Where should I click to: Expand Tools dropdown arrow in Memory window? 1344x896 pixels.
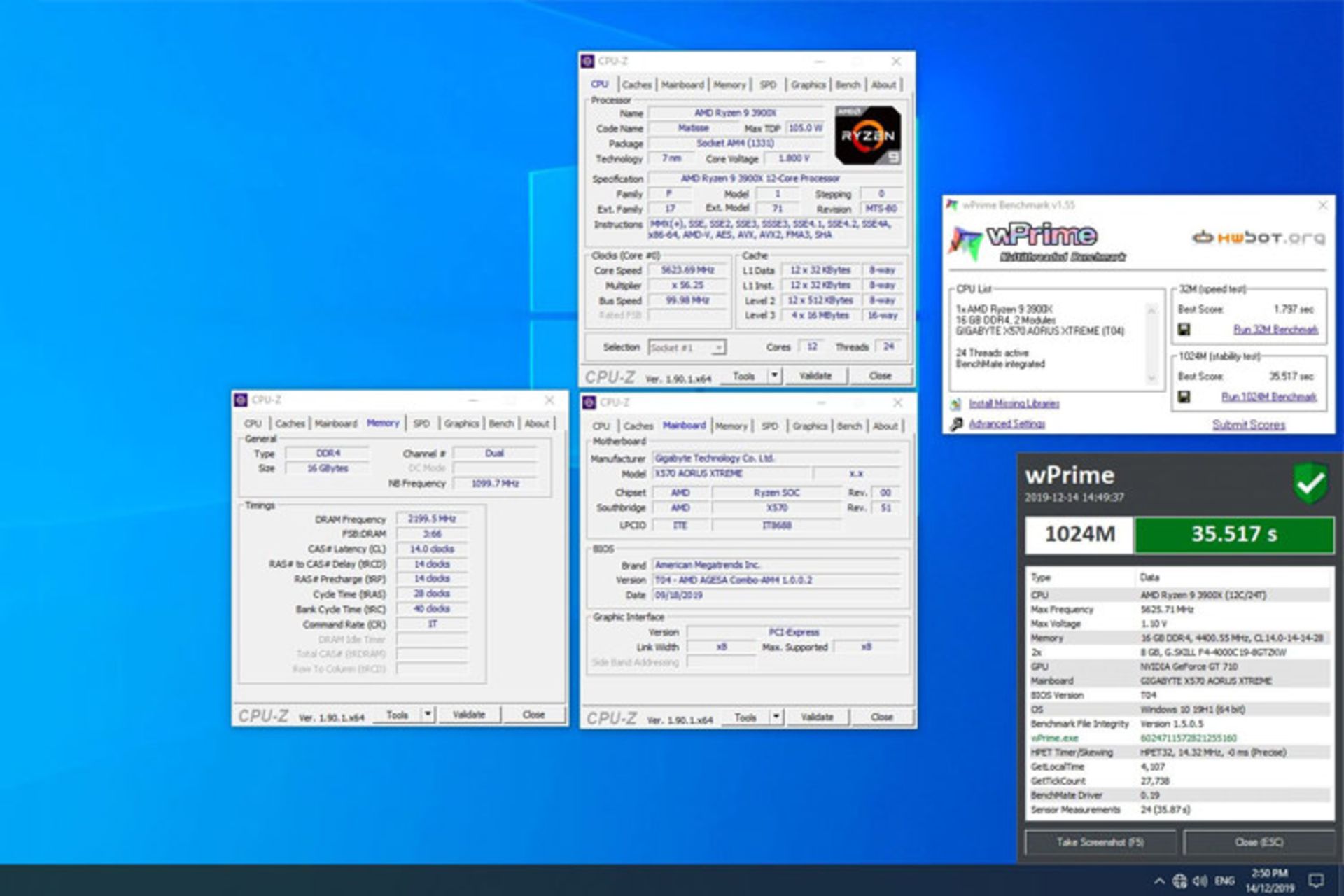point(428,715)
